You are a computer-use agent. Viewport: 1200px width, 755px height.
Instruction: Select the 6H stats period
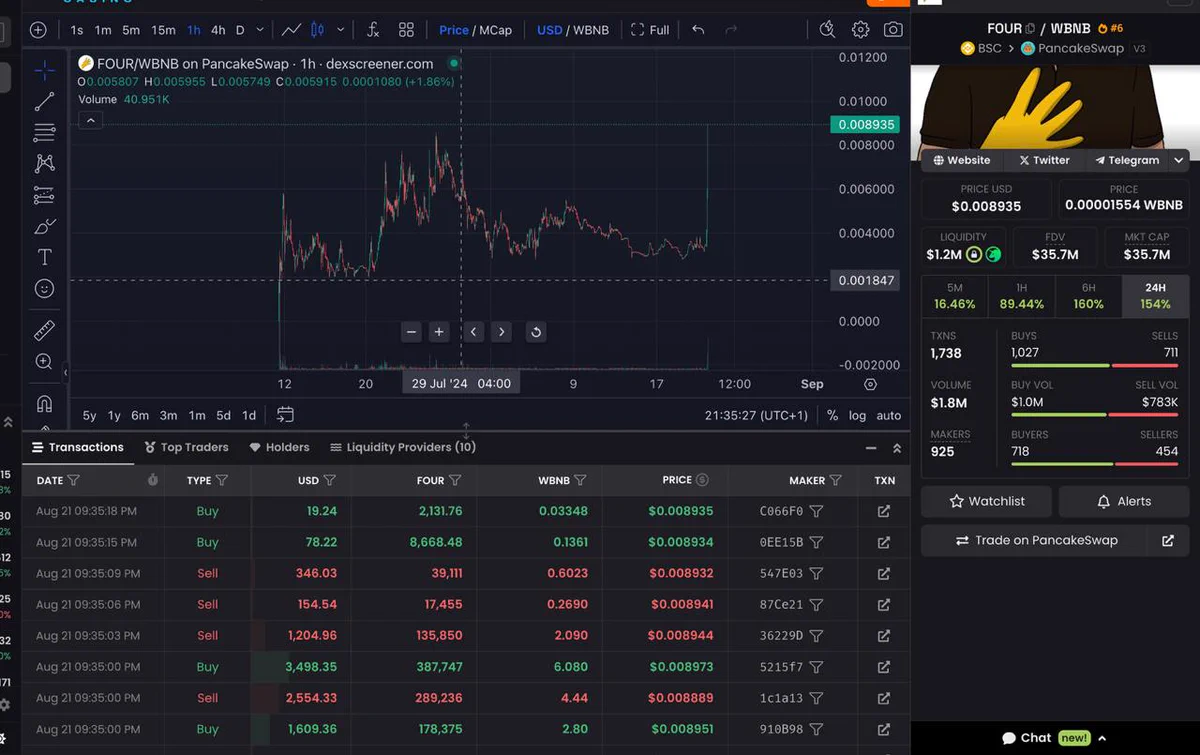(1089, 297)
